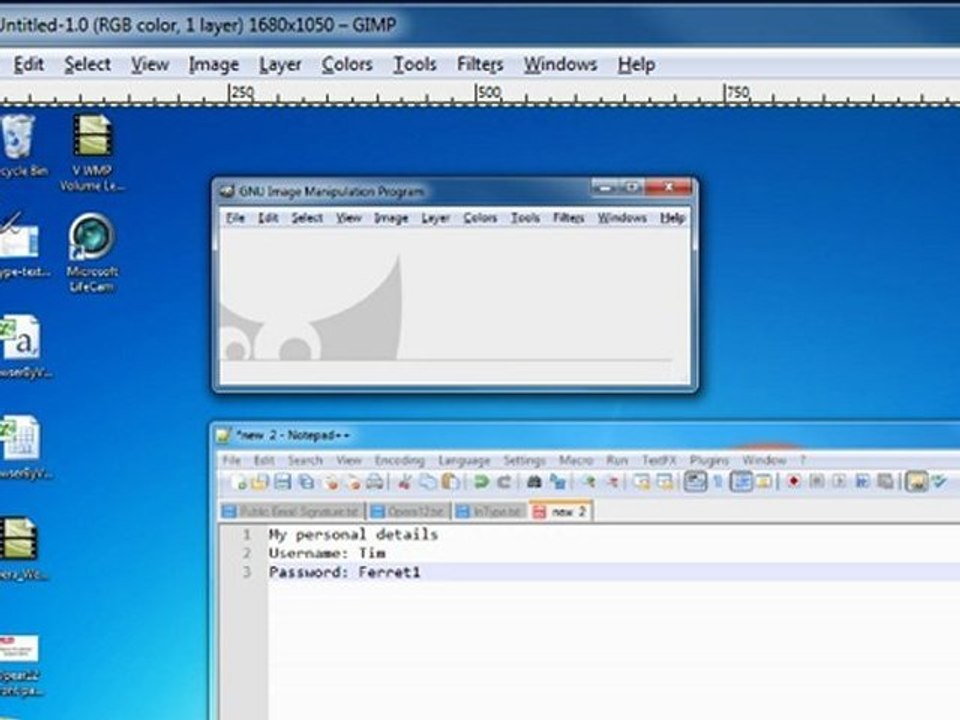
Task: Click the Close document icon in Notepad++ toolbar
Action: tap(331, 482)
